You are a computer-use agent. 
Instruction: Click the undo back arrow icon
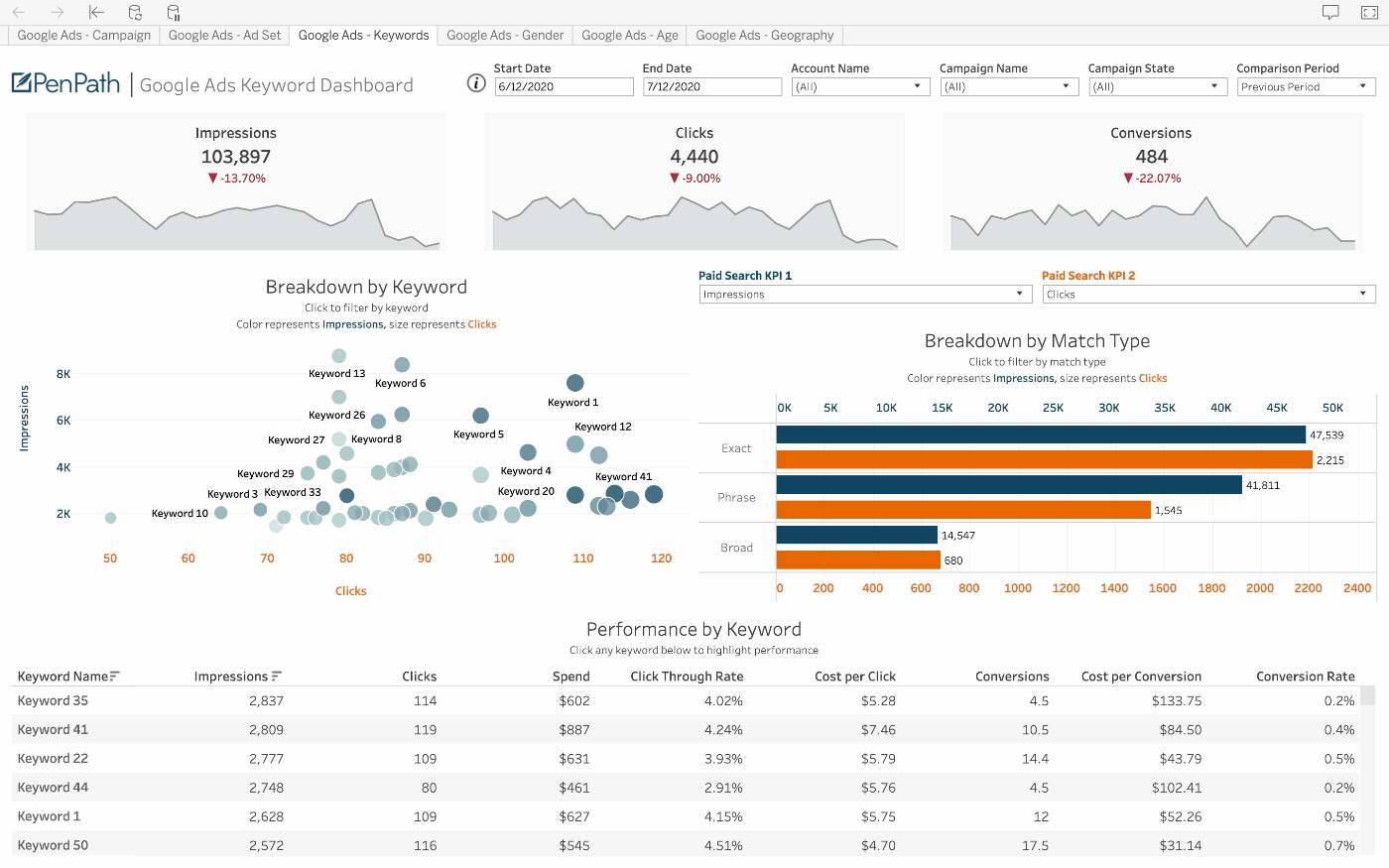(x=19, y=12)
